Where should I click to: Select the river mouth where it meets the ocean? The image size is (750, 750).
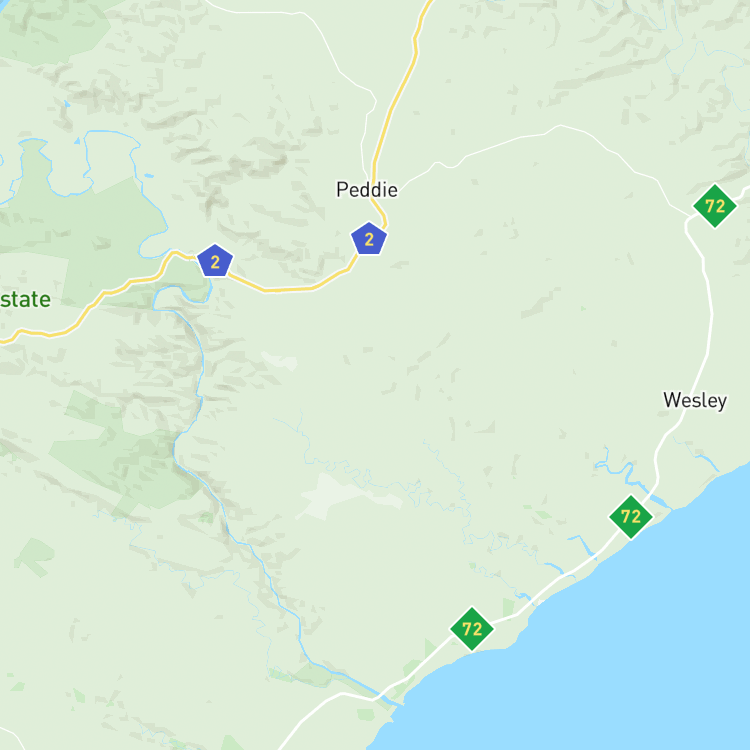tap(391, 699)
